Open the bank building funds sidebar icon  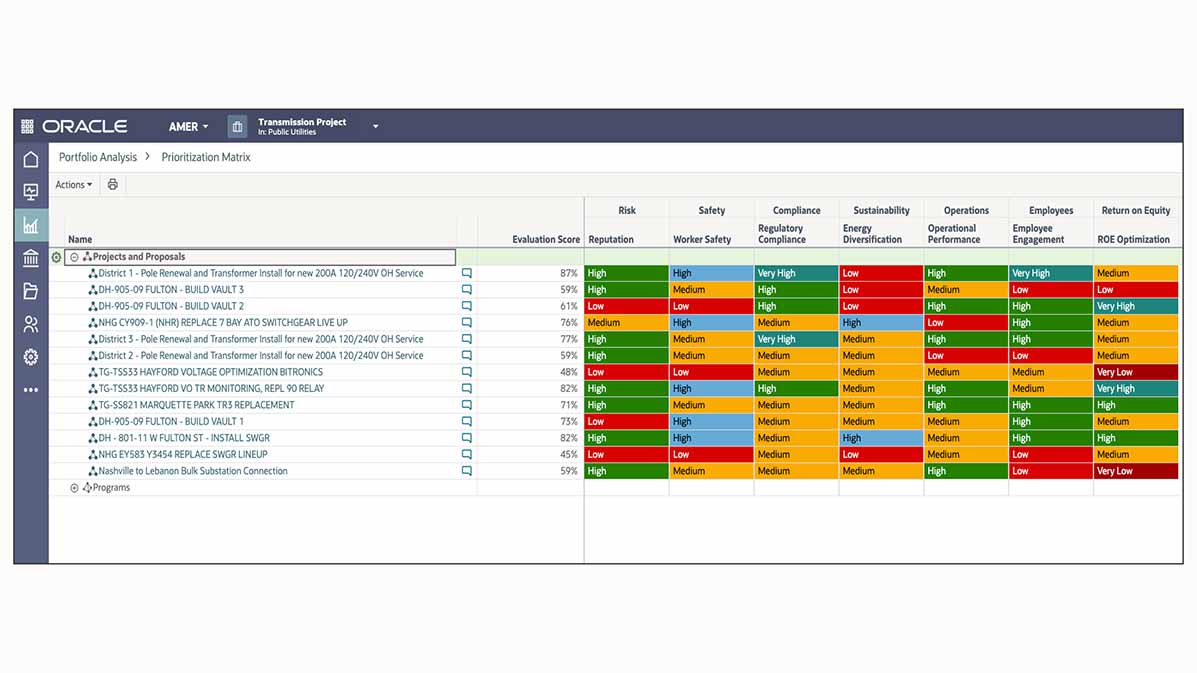coord(31,259)
